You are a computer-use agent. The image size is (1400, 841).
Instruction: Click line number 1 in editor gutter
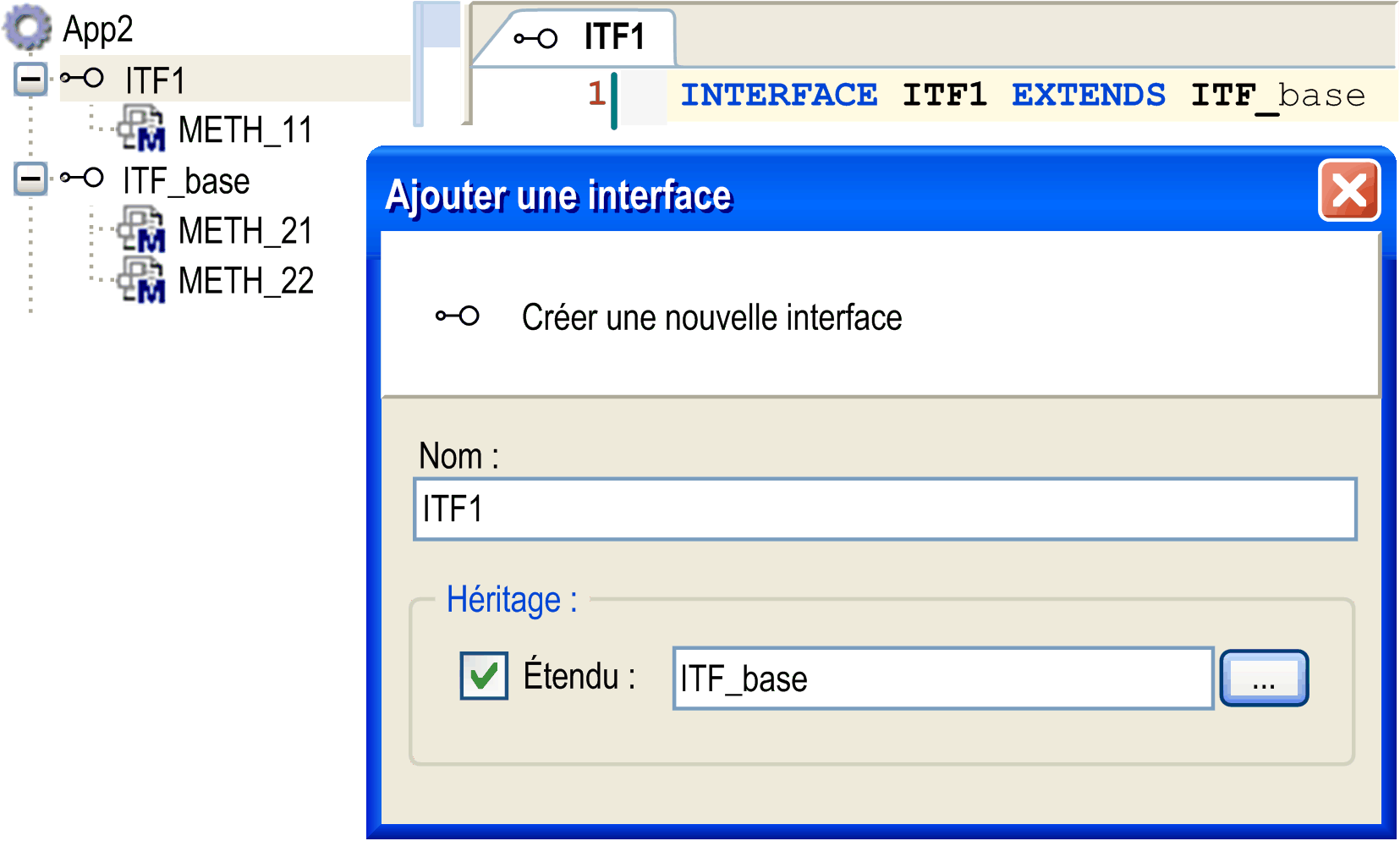click(x=596, y=93)
